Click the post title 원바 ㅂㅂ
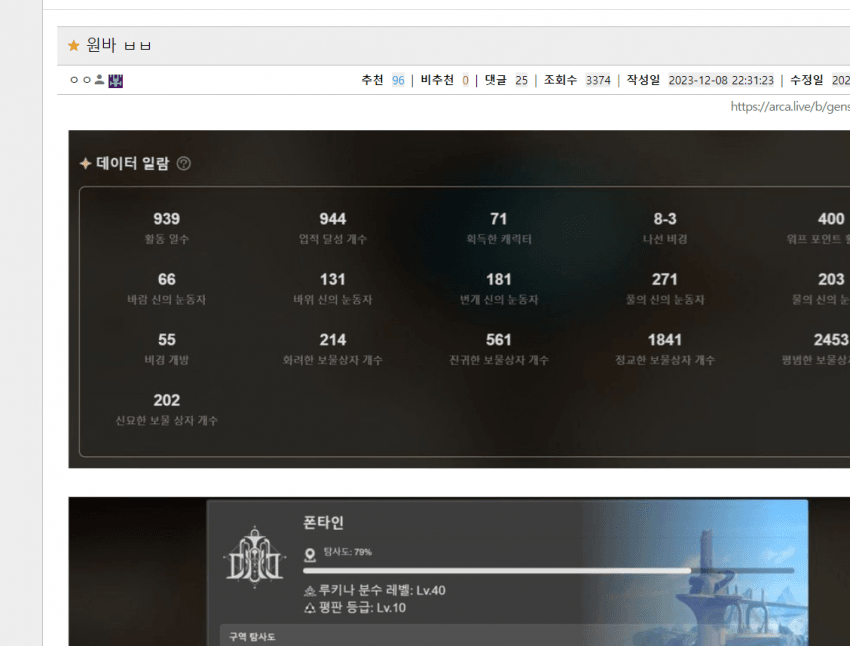Screen dimensions: 850x646 (x=119, y=46)
